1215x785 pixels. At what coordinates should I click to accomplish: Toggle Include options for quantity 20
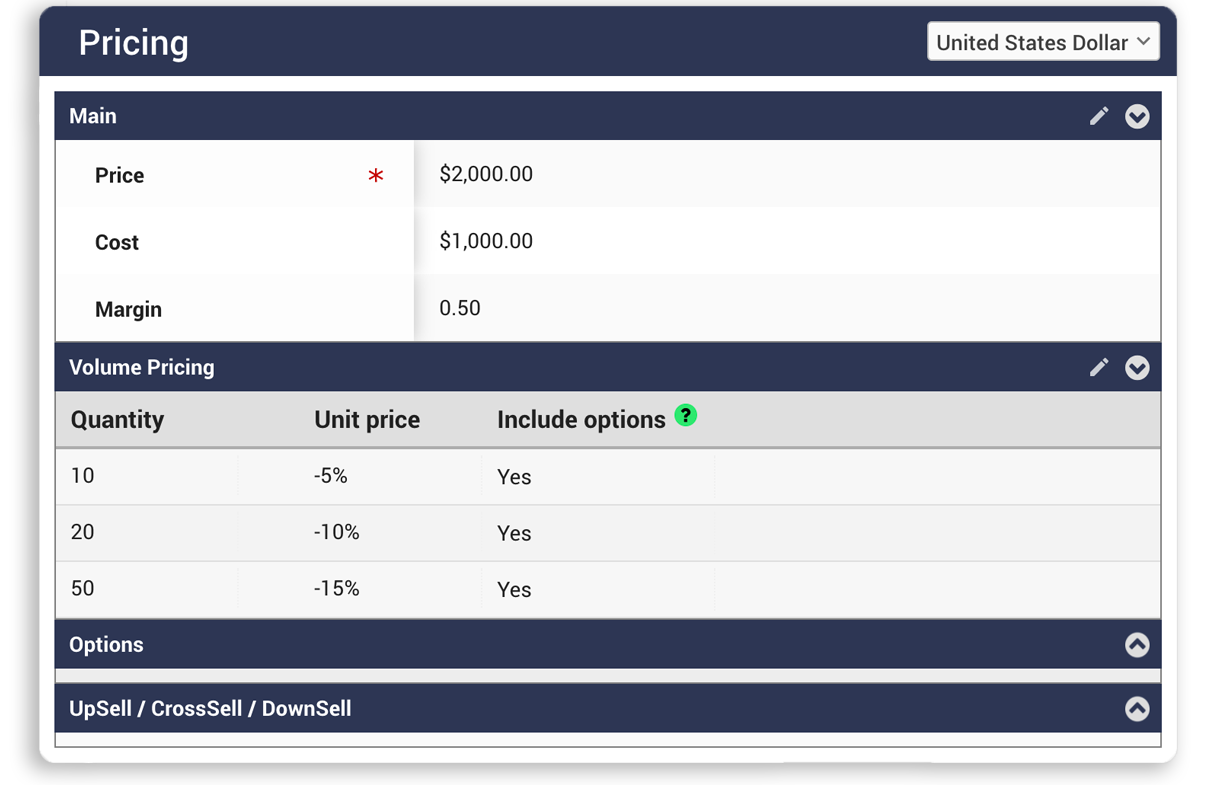click(x=514, y=533)
